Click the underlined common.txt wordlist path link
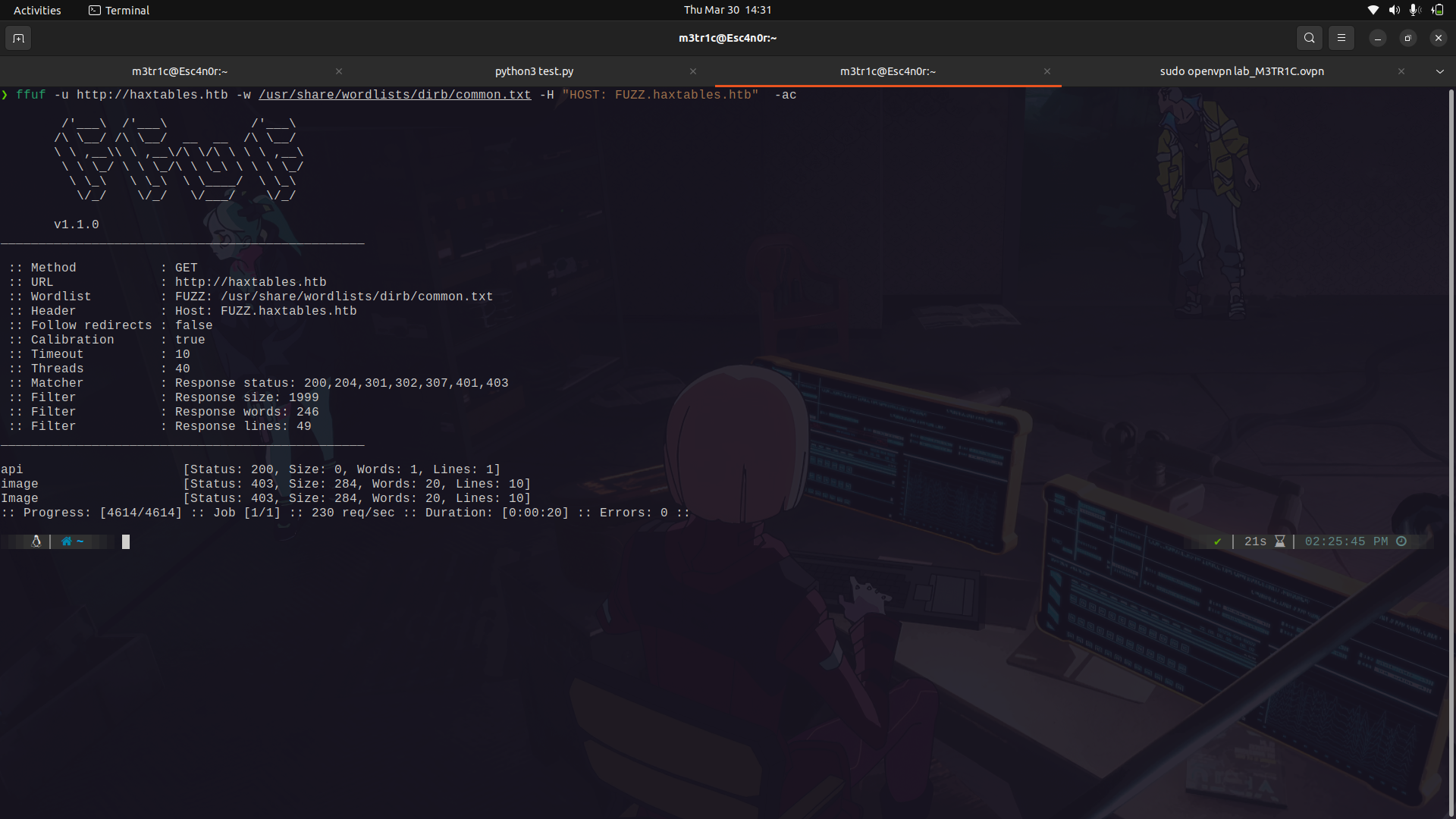Screen dimensions: 1456x819 point(394,95)
